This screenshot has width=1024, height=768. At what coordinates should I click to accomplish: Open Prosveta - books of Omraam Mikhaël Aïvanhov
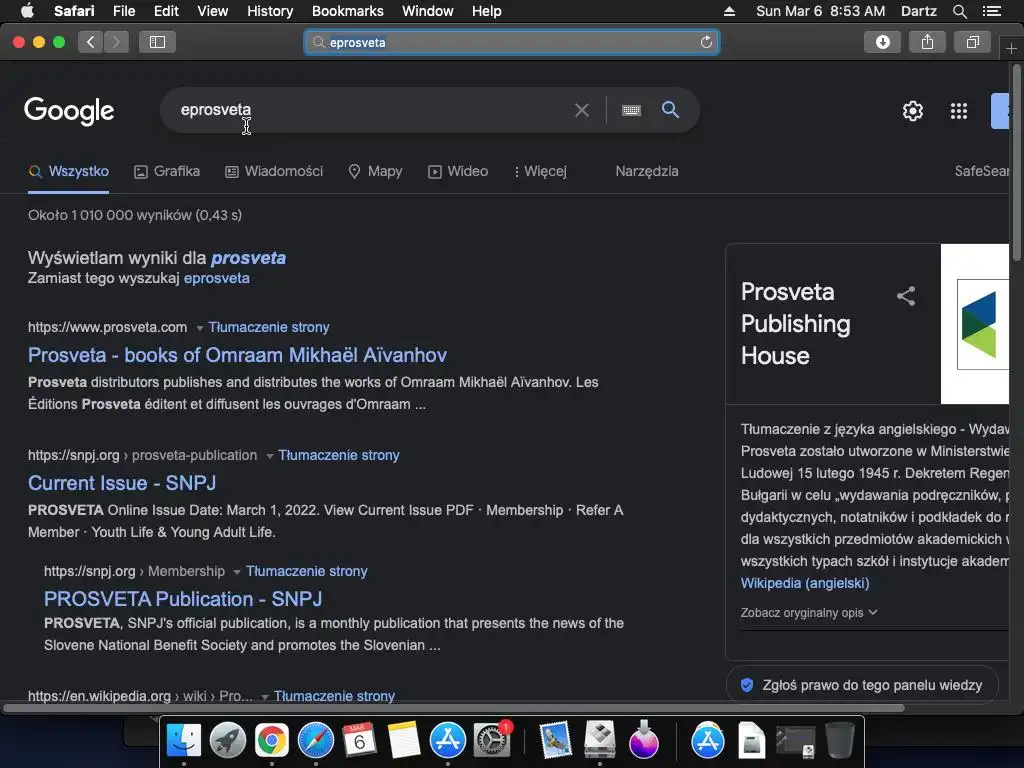(237, 355)
